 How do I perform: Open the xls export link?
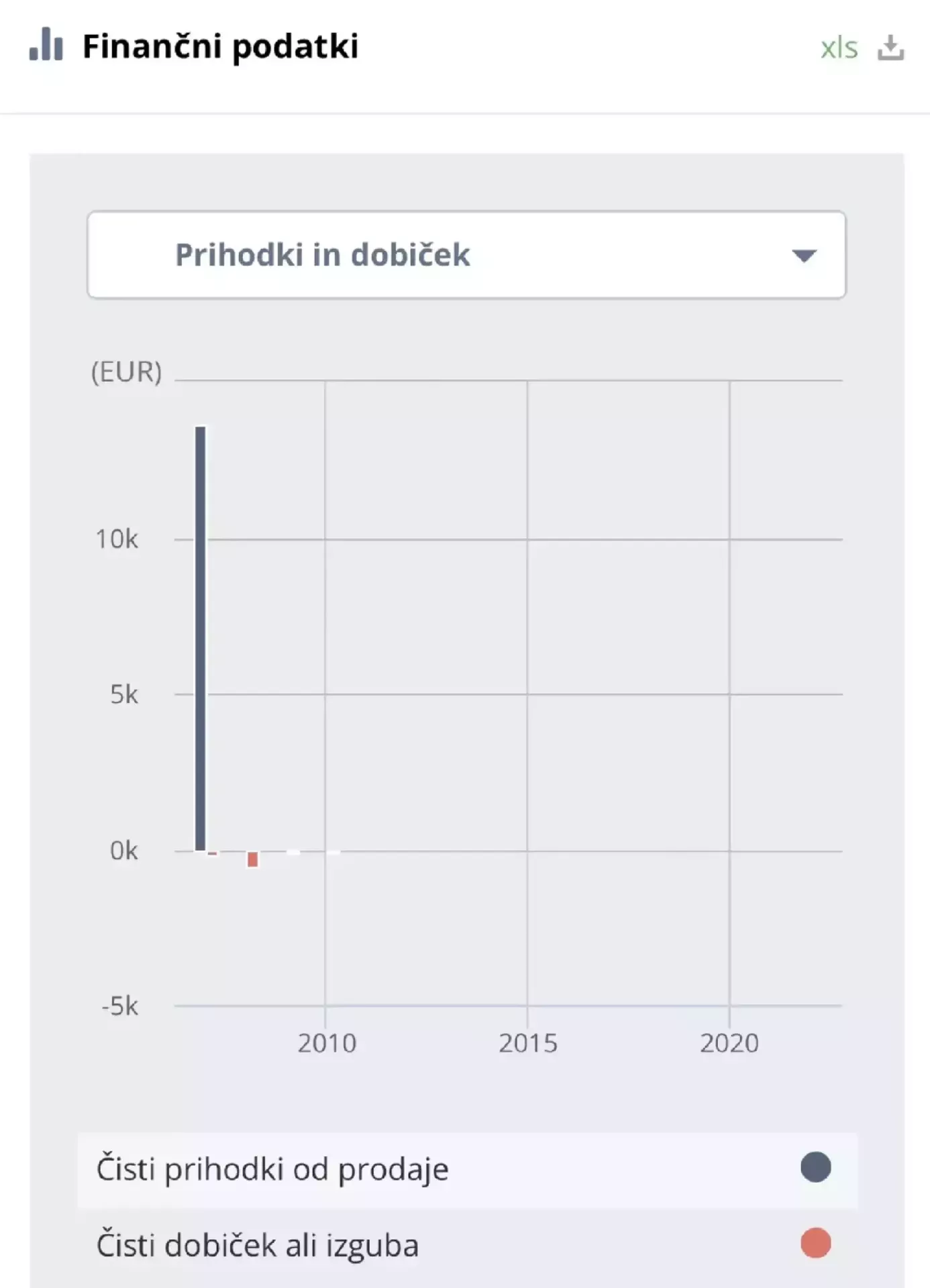[839, 48]
